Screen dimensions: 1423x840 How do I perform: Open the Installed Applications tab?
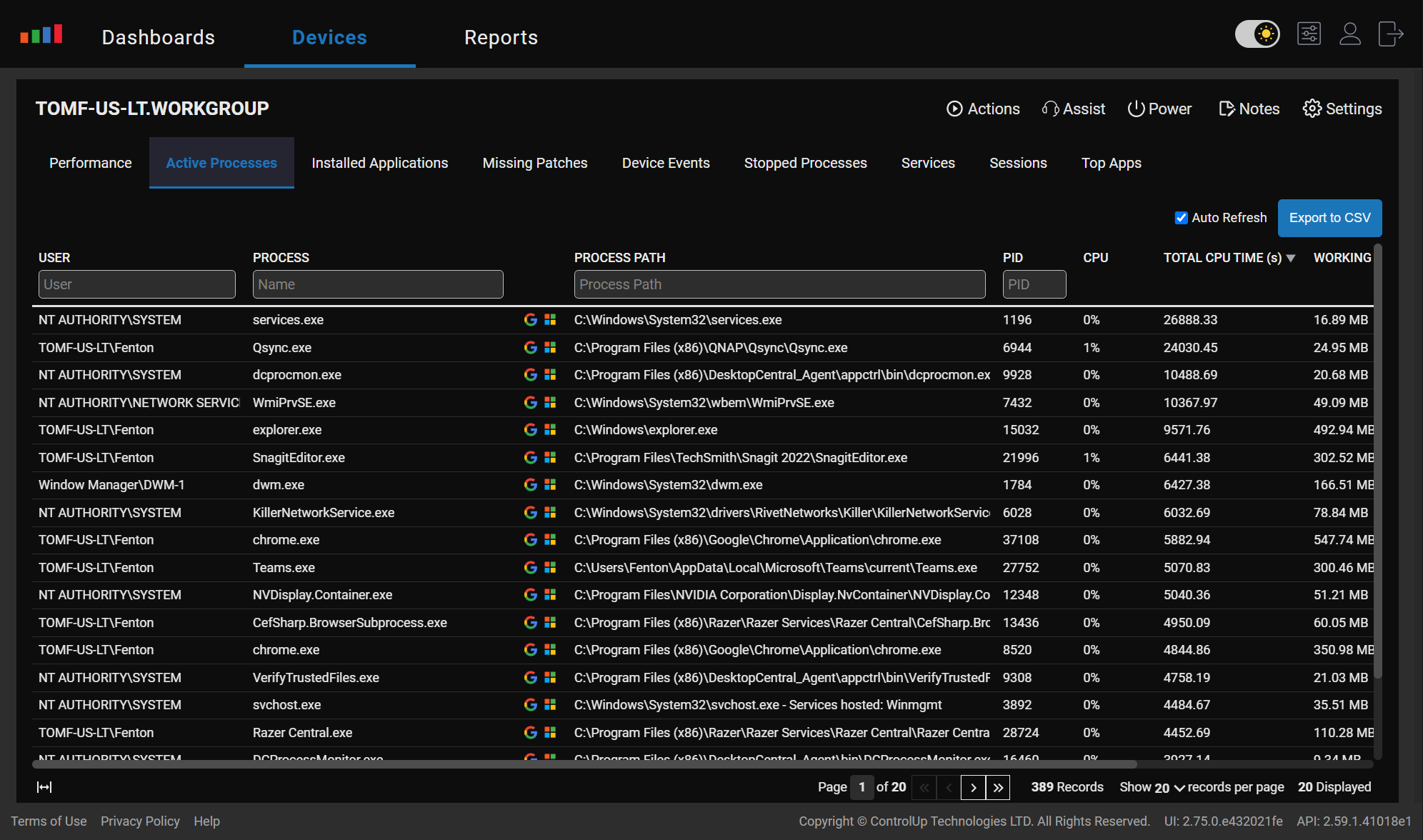click(x=379, y=163)
